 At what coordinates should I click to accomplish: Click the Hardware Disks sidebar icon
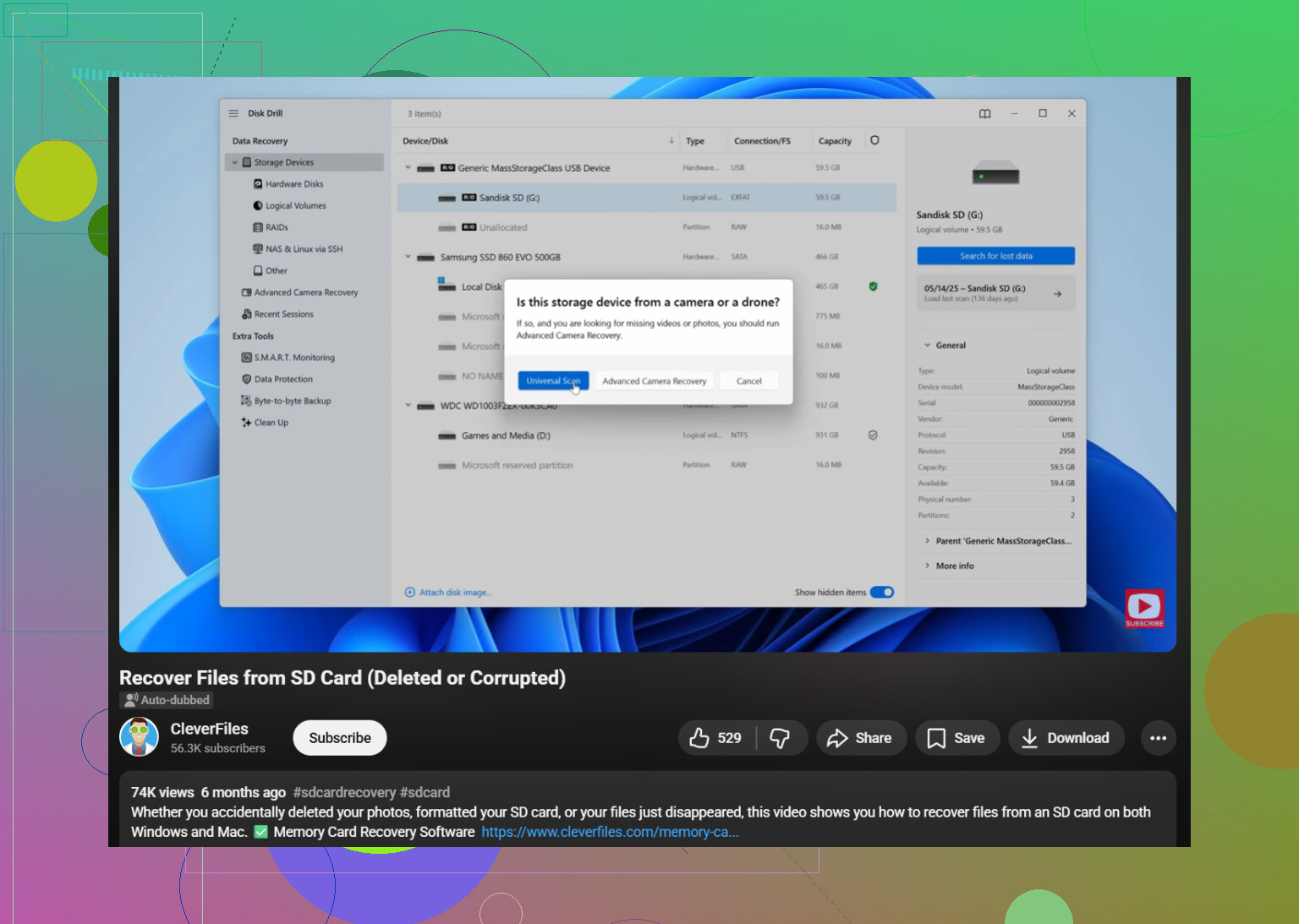click(x=258, y=184)
